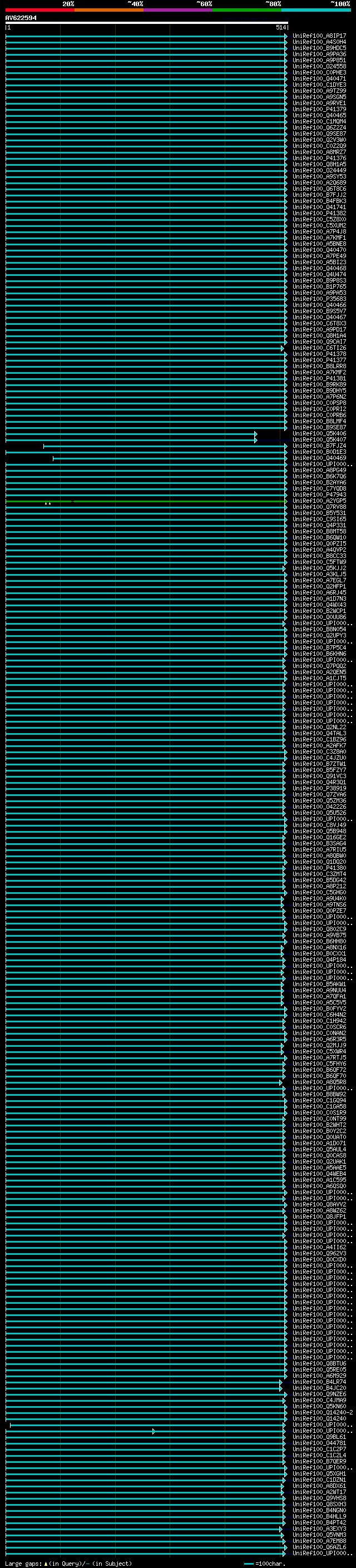Open hit UniRef100_P41379

[319, 110]
